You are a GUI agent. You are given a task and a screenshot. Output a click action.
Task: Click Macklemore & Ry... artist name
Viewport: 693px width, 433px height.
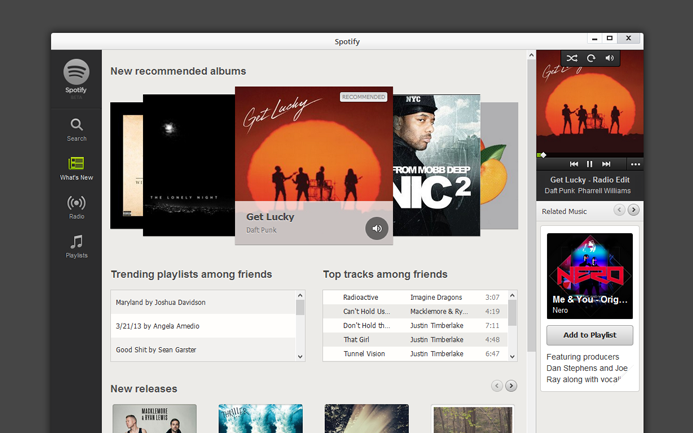439,311
